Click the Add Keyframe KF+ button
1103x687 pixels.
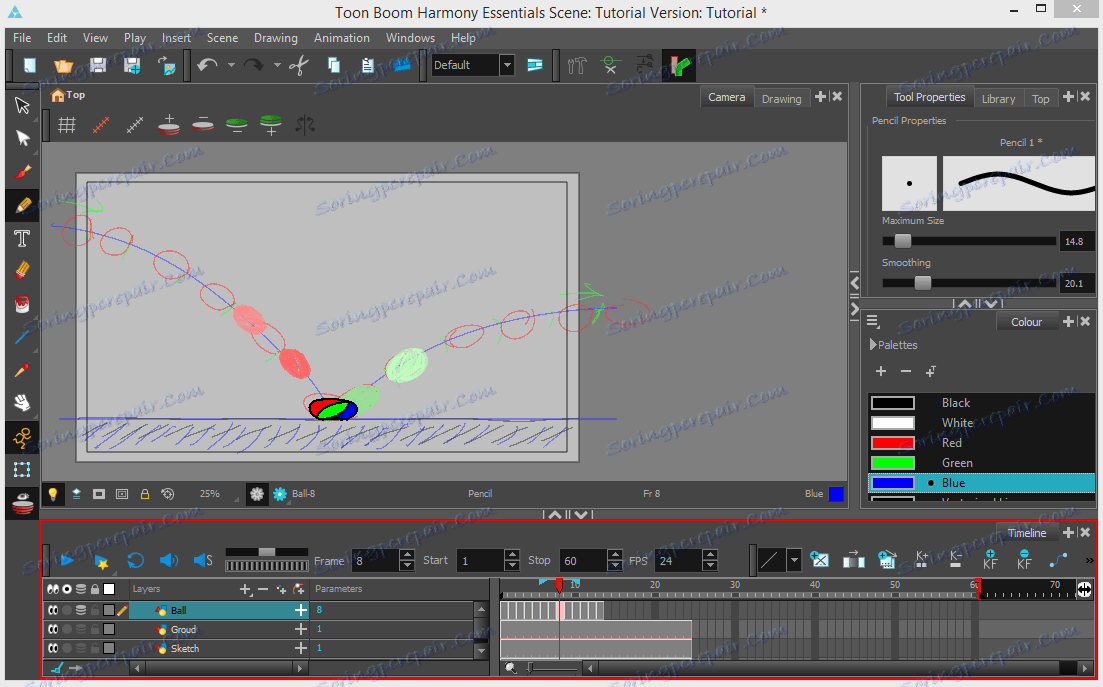tap(990, 560)
